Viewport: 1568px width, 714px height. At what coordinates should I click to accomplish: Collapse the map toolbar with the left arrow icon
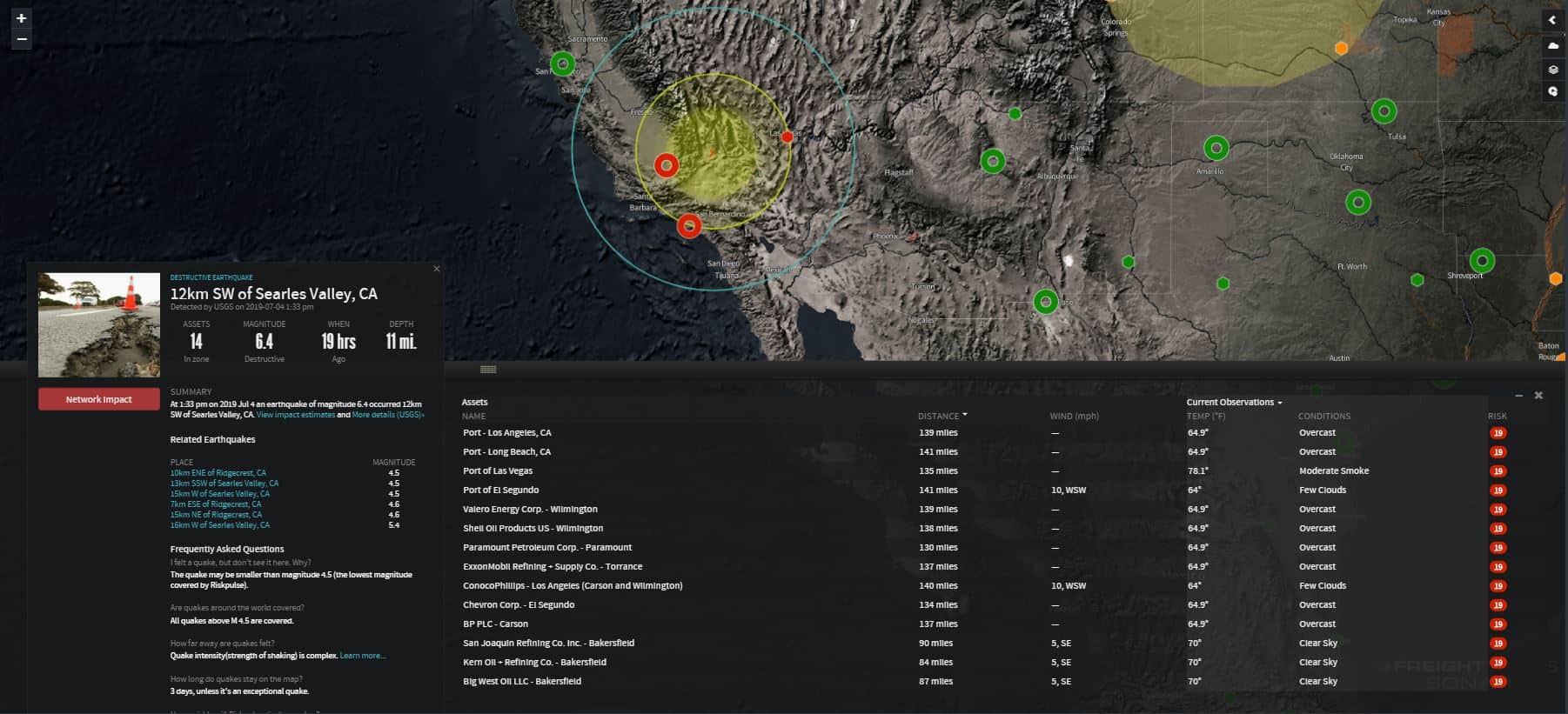coord(1553,20)
